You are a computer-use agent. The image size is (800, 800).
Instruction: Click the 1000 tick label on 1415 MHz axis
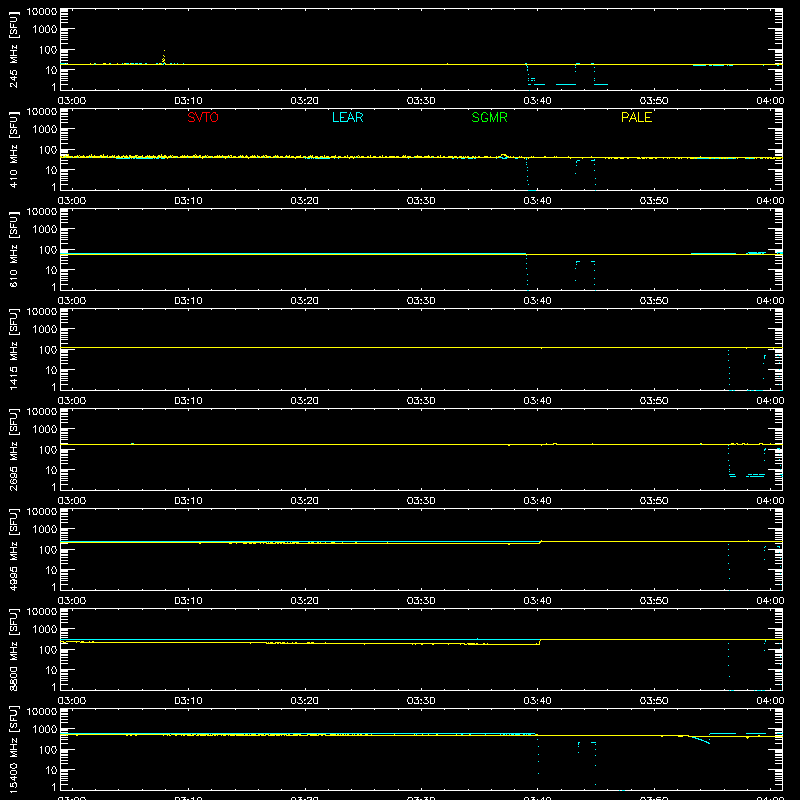tap(45, 330)
